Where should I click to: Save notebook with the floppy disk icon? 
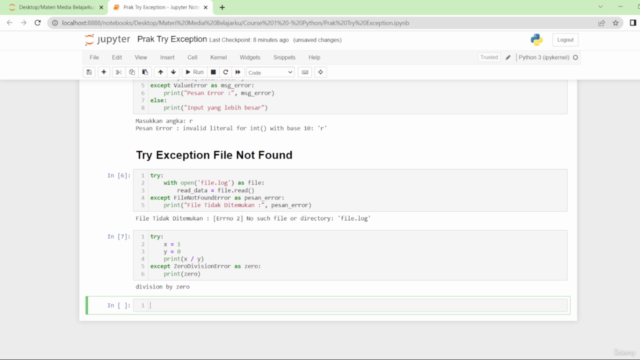89,72
